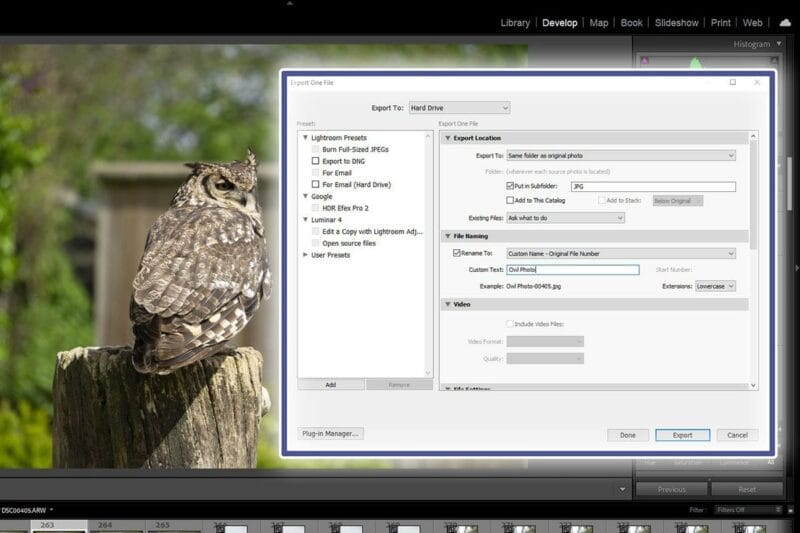Click the Export button
Screen dimensions: 800x533
pos(682,435)
